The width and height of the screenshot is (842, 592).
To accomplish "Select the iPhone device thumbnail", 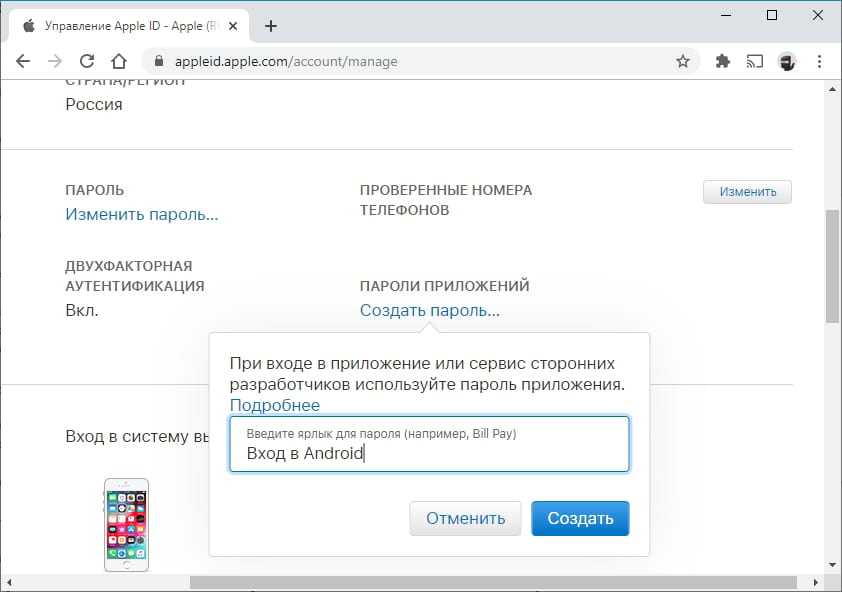I will (126, 524).
